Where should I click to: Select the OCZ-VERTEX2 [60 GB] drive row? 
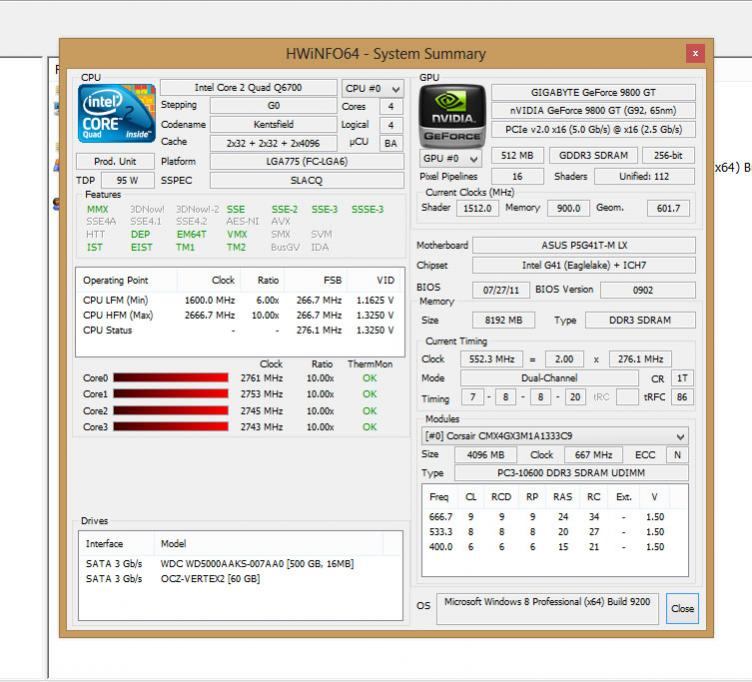(x=240, y=579)
